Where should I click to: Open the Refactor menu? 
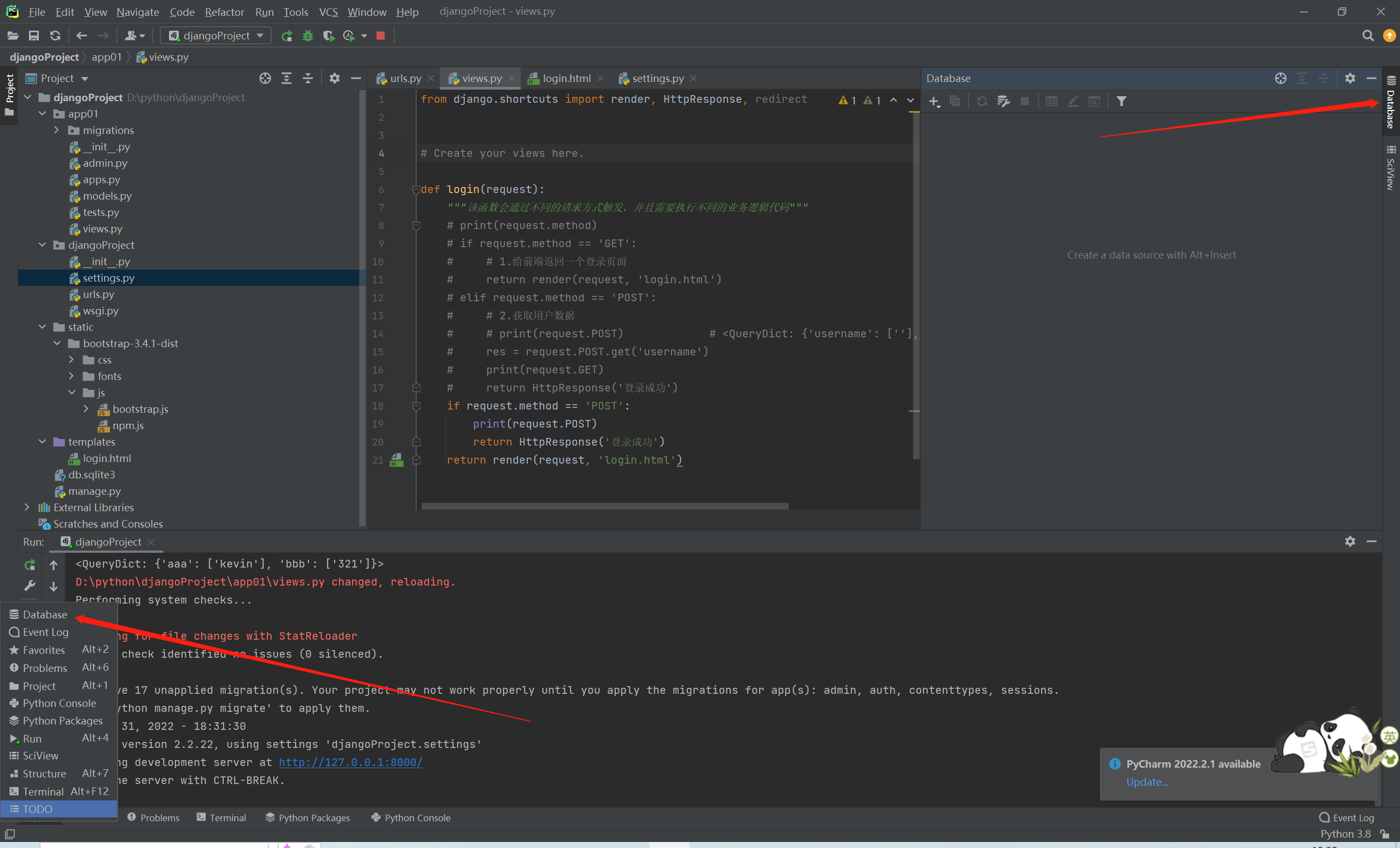(224, 11)
